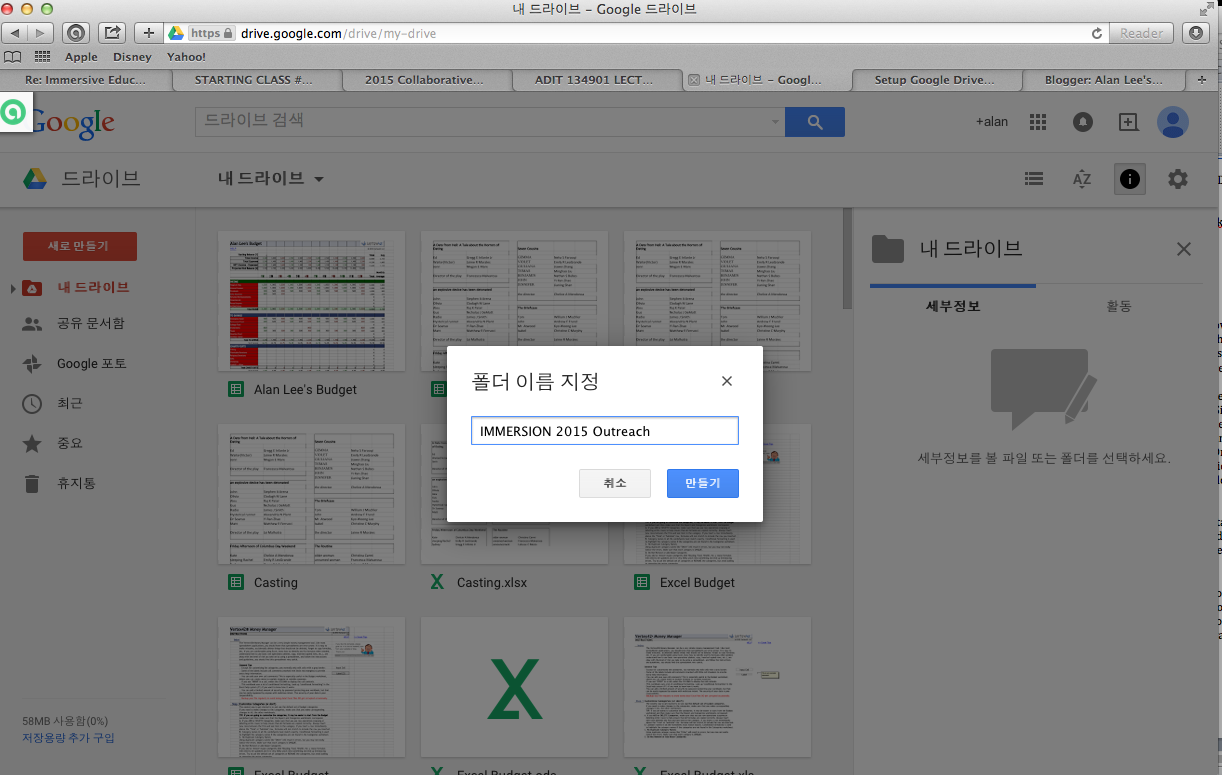Viewport: 1222px width, 775px height.
Task: Switch to Setup Google Drive browser tab
Action: tap(936, 80)
